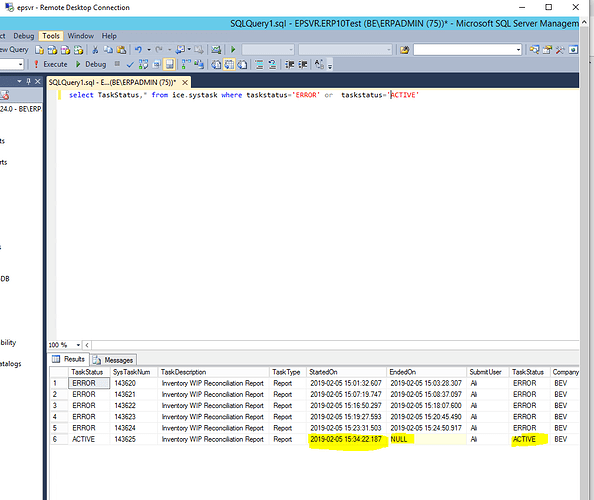Click the Paste clipboard icon
This screenshot has height=500, width=594.
click(x=121, y=50)
